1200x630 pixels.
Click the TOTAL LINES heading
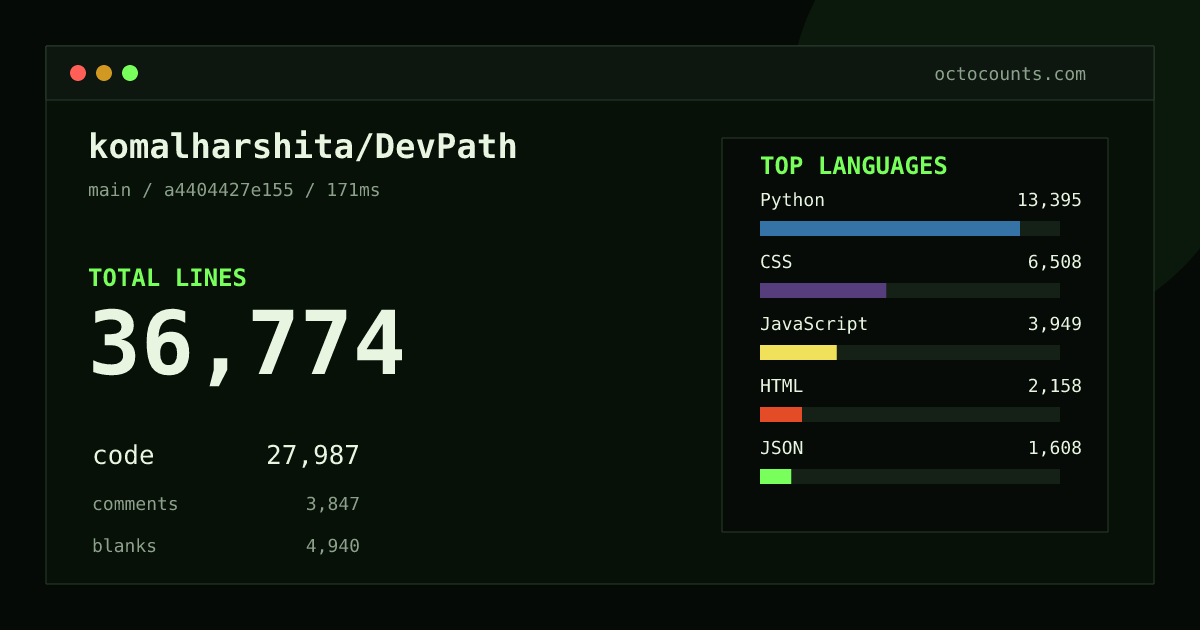(x=167, y=278)
